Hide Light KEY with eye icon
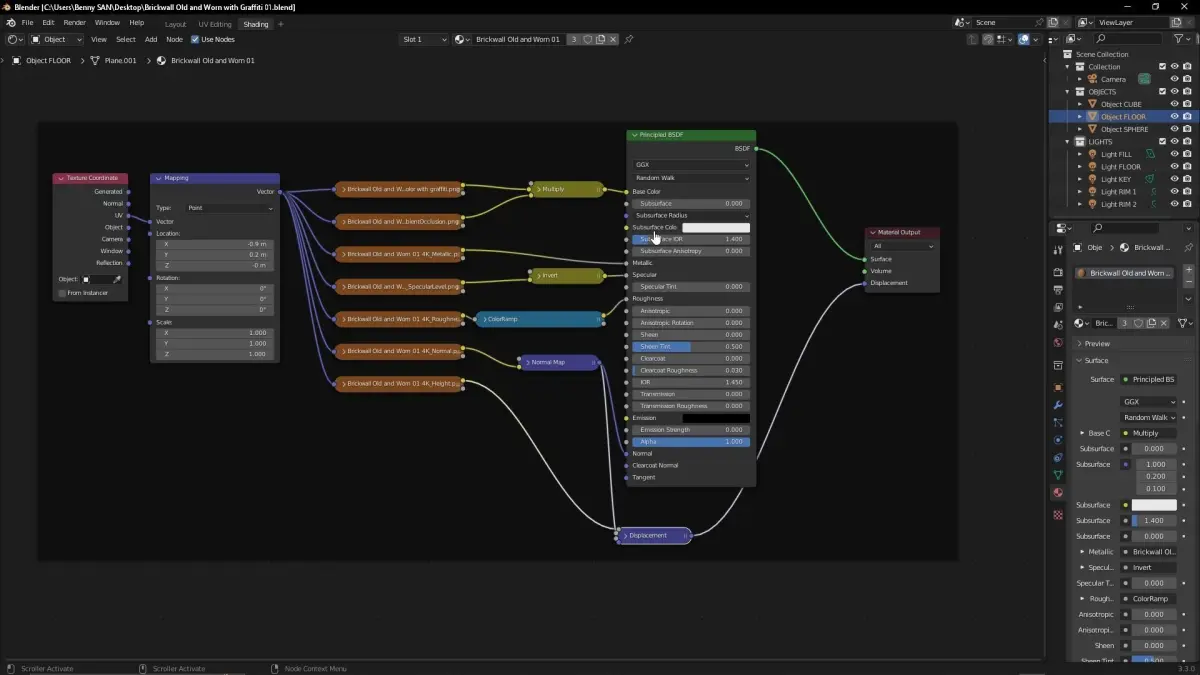Screen dimensions: 1200x675 point(1175,179)
